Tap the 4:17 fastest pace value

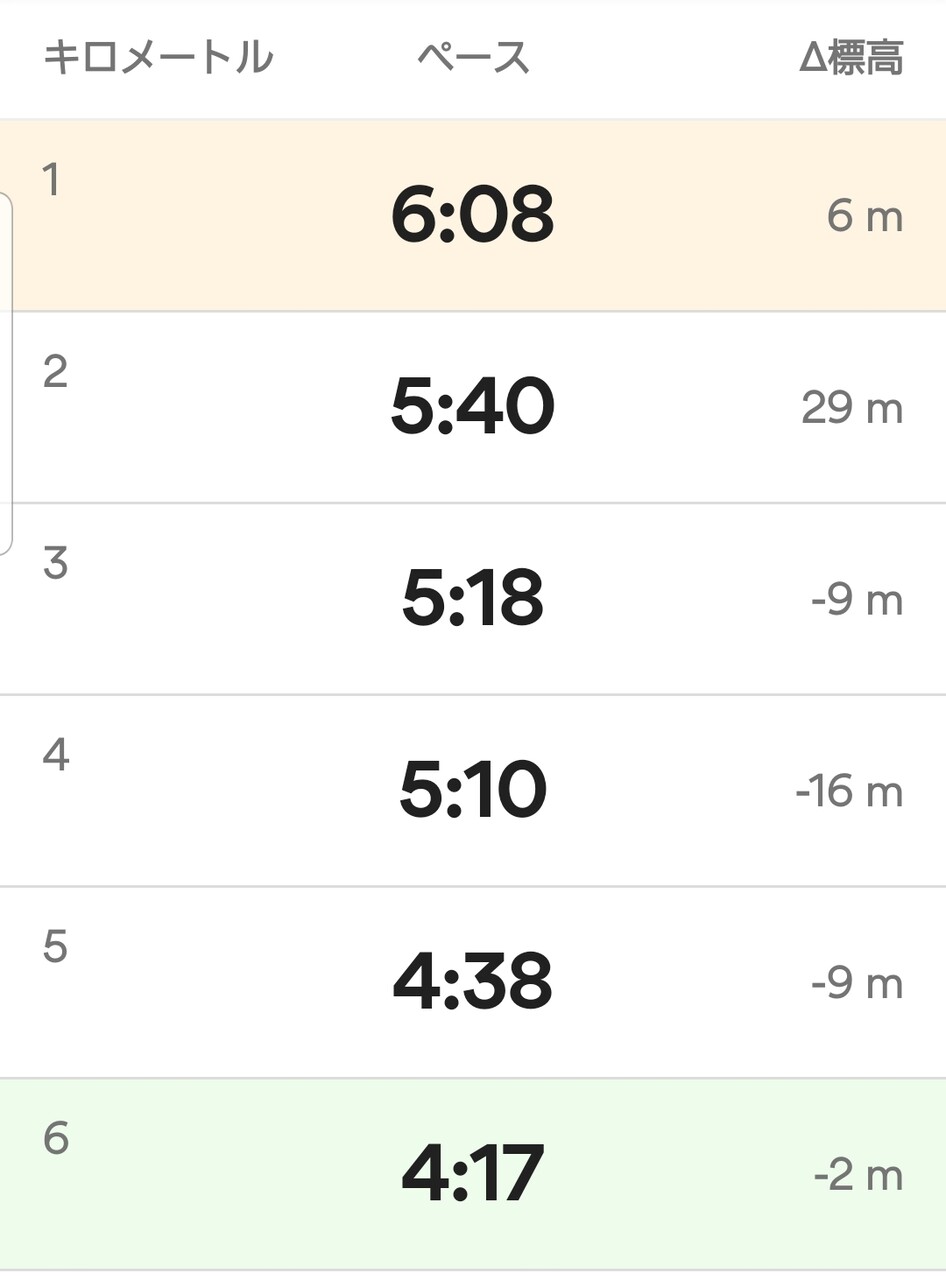coord(473,1175)
